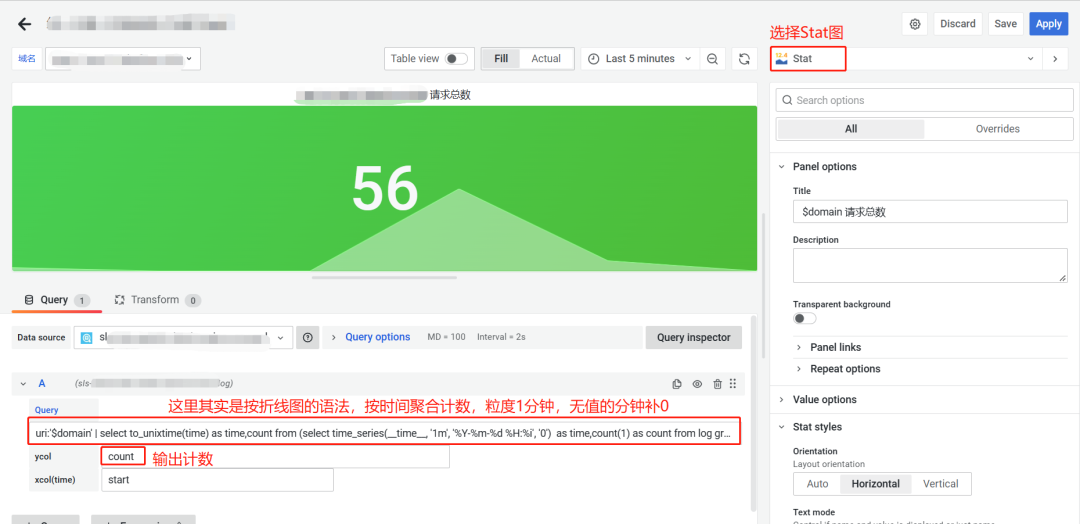Screen dimensions: 1080x524
Task: Open the Last 5 minutes time picker
Action: coord(640,59)
